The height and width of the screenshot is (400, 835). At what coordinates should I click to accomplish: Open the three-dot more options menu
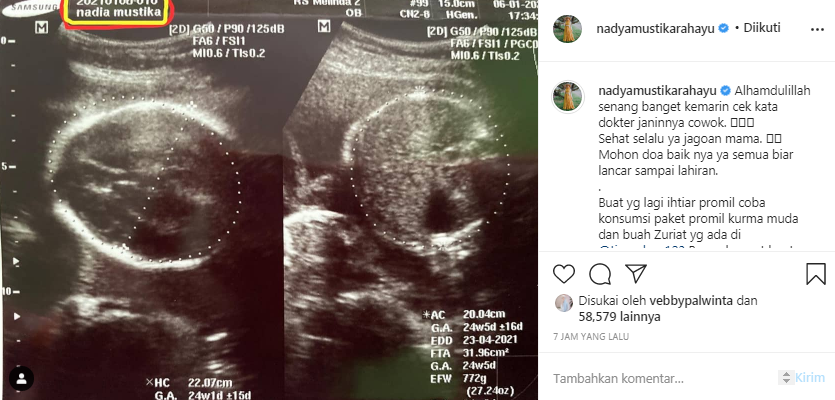817,30
